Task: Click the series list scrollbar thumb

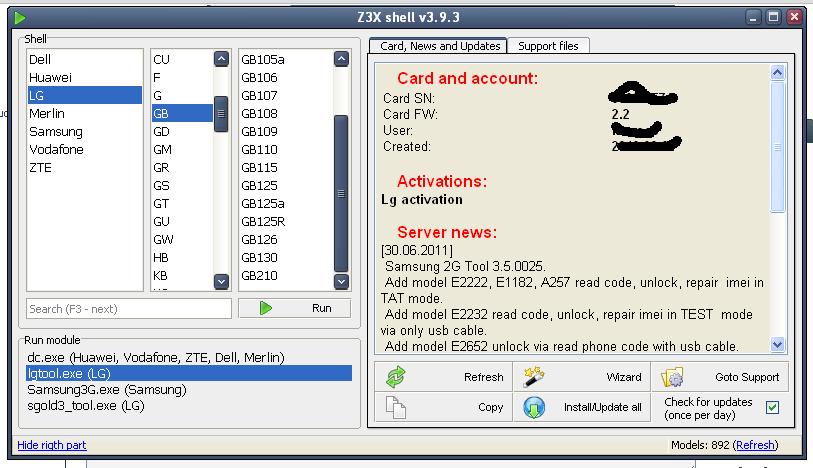Action: [x=221, y=114]
